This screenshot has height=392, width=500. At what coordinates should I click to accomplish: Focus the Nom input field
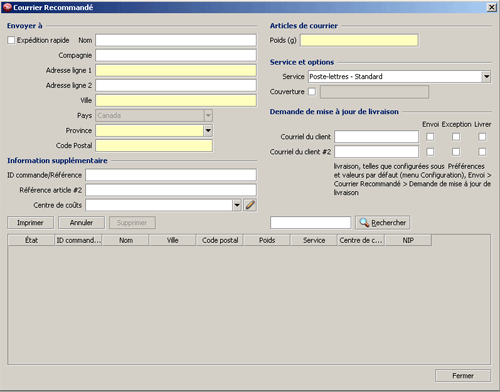[176, 40]
